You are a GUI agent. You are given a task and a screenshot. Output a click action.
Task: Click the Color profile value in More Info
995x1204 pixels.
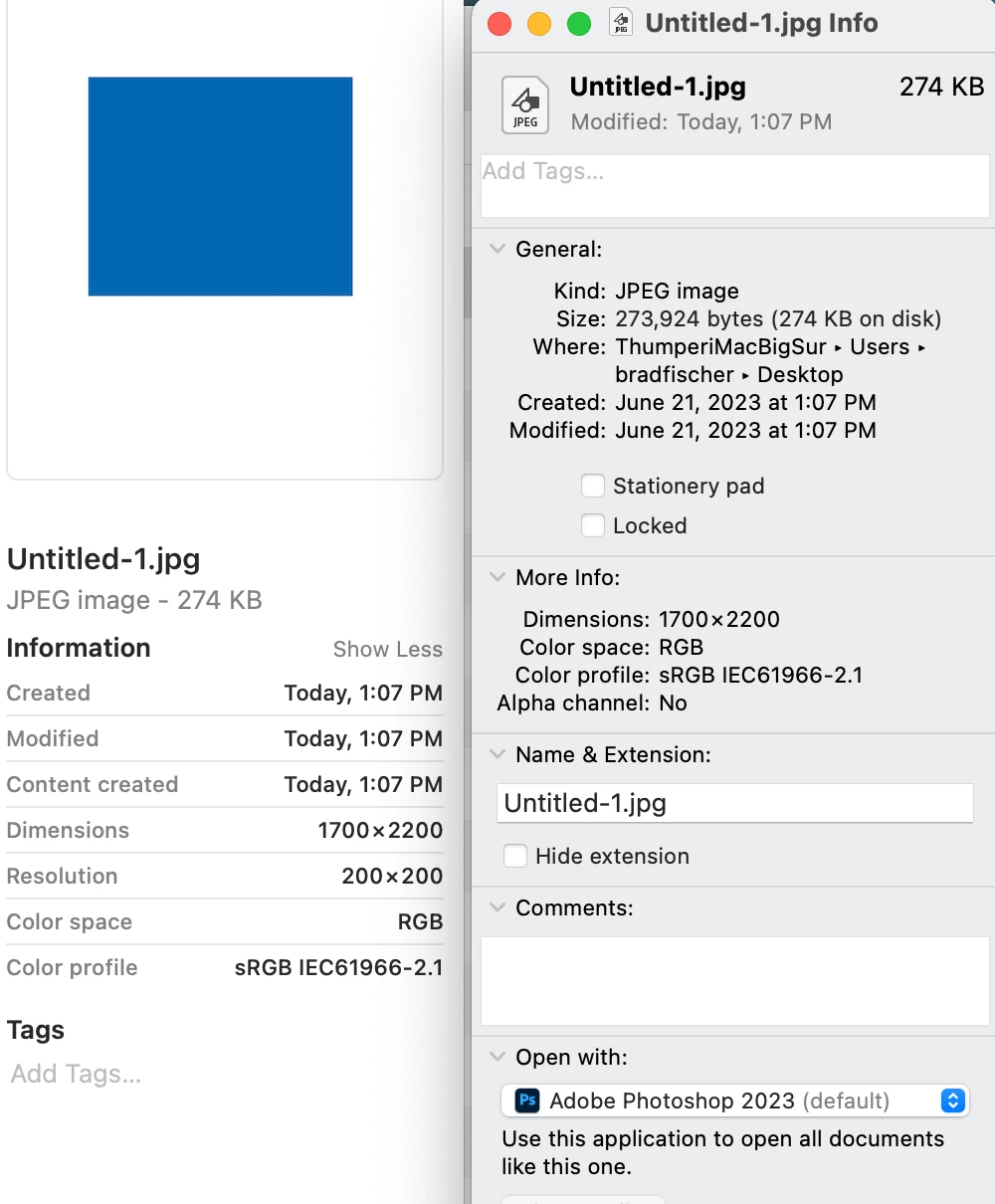[760, 675]
